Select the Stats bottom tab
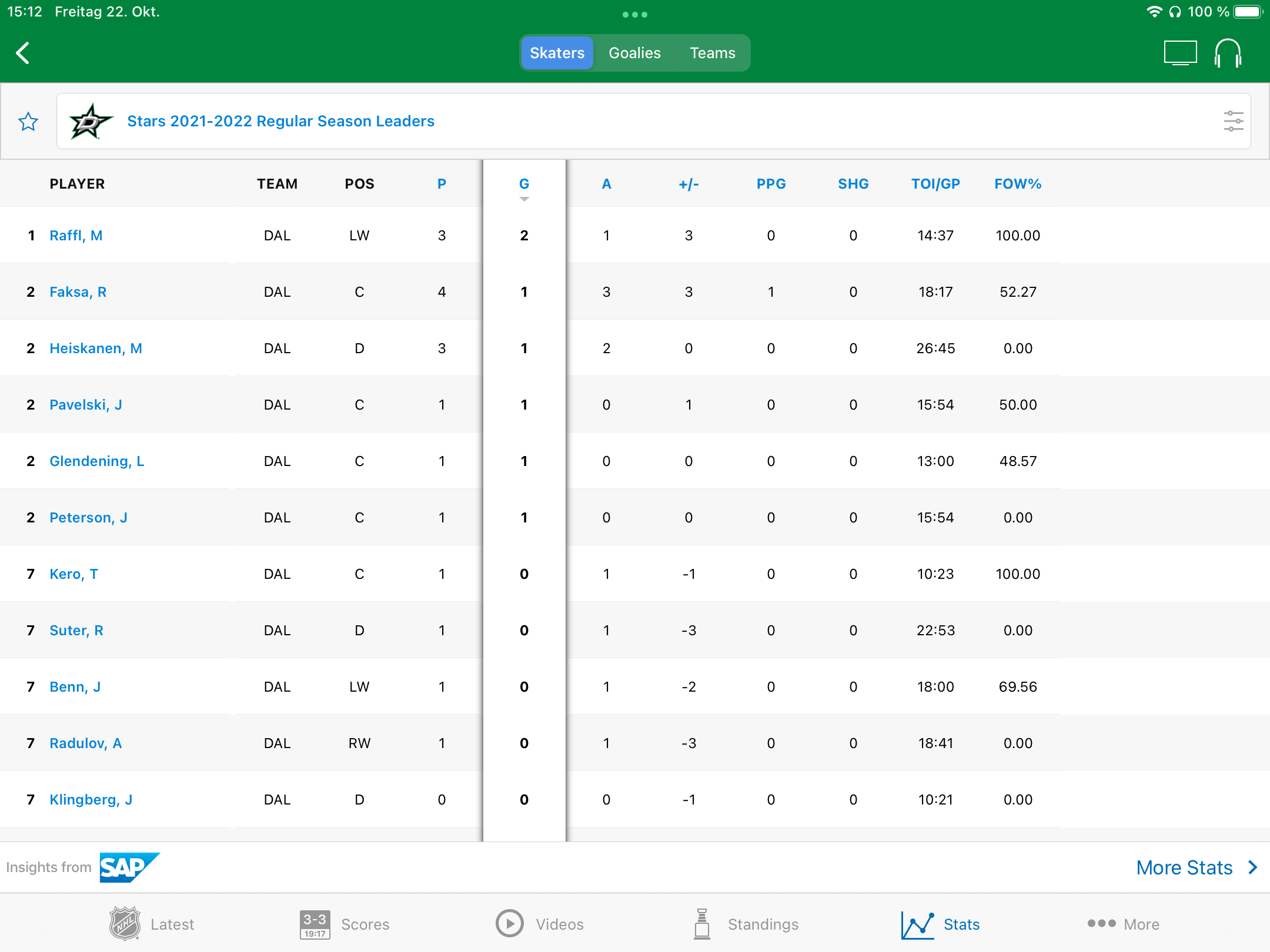 pyautogui.click(x=941, y=924)
